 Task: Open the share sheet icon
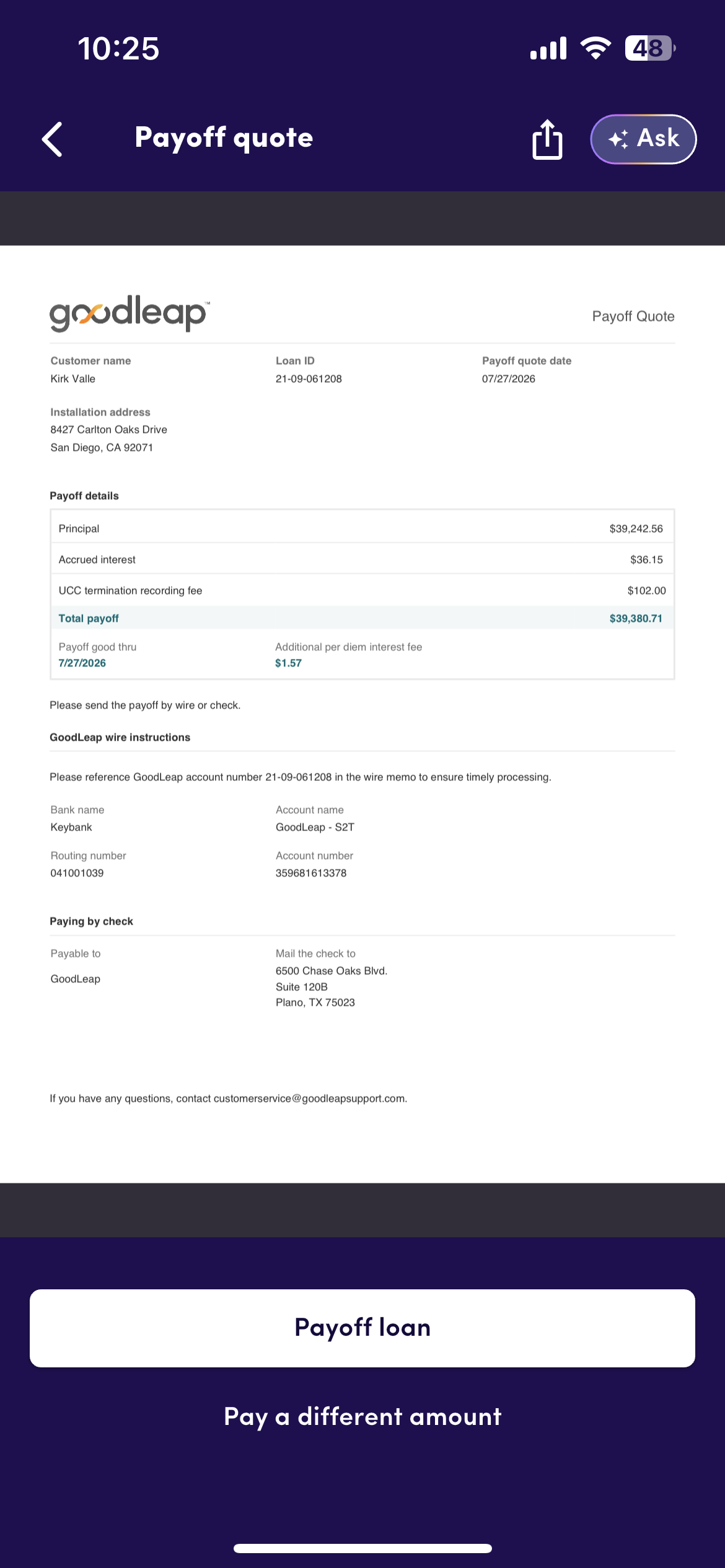[x=547, y=139]
